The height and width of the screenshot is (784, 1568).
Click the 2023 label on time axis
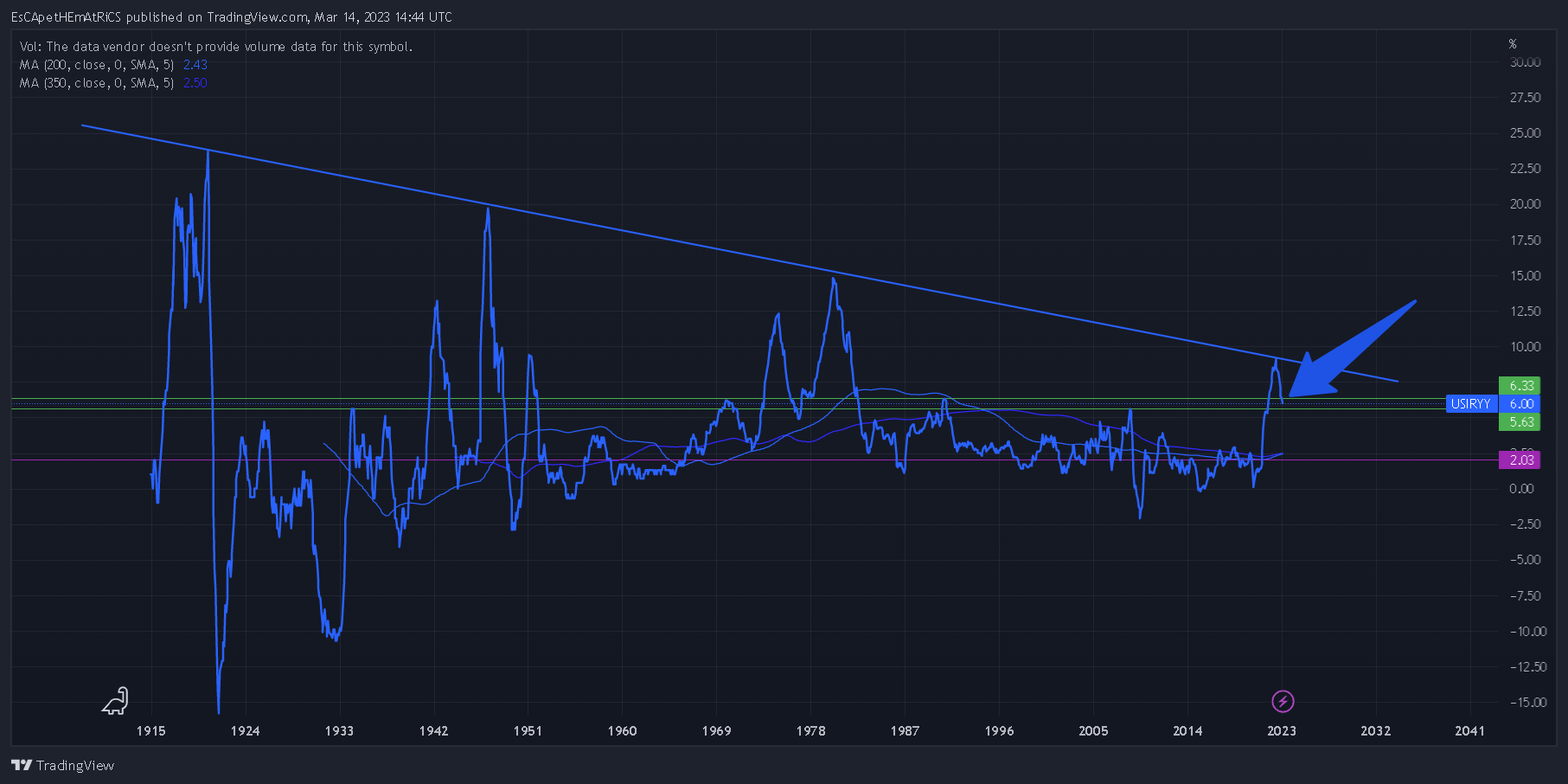click(x=1282, y=731)
